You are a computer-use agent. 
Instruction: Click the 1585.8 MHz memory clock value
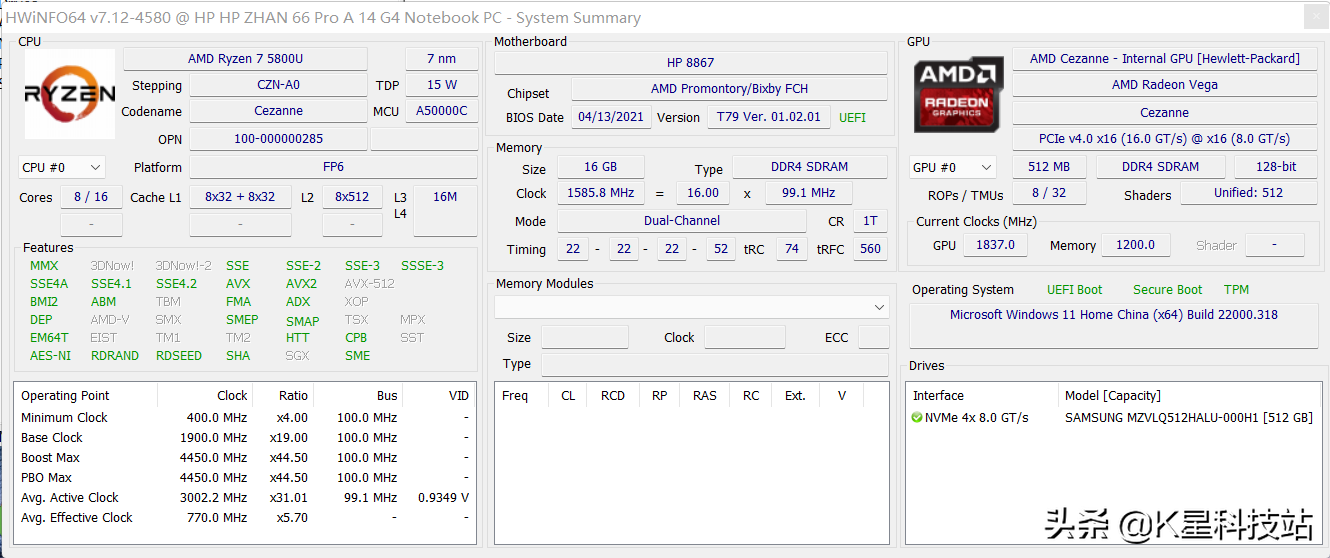tap(600, 193)
